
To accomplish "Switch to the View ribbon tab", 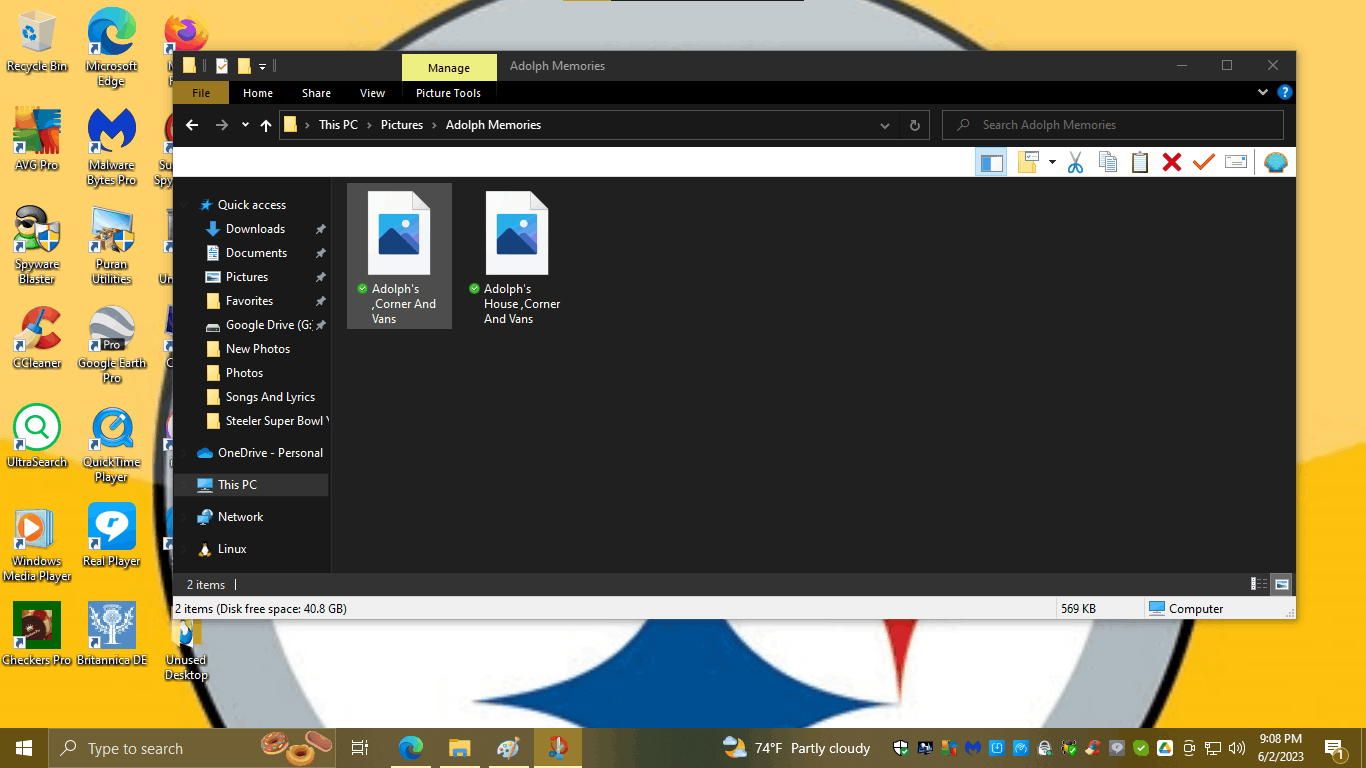I will click(x=372, y=93).
